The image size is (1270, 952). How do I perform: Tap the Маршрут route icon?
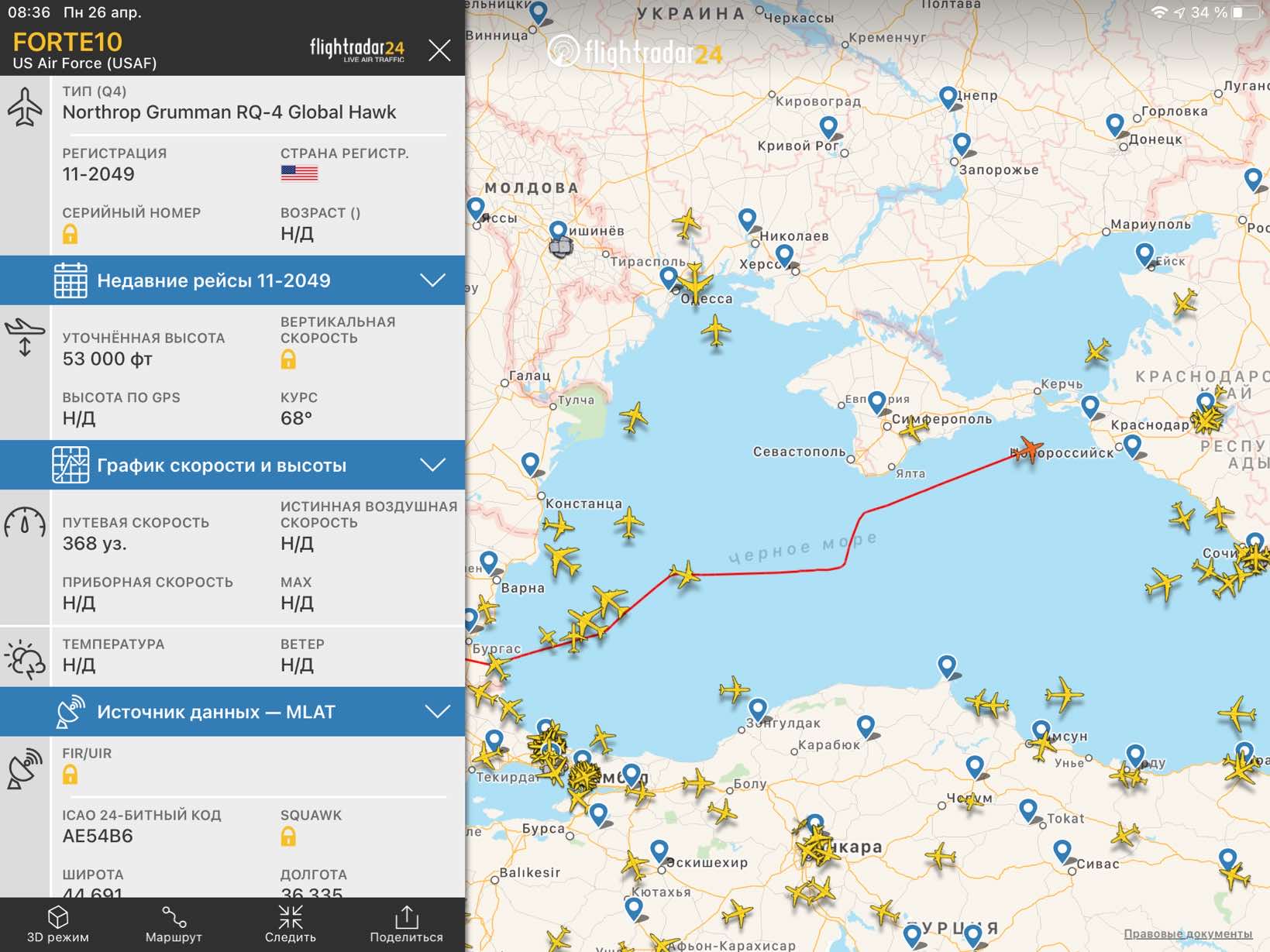174,924
